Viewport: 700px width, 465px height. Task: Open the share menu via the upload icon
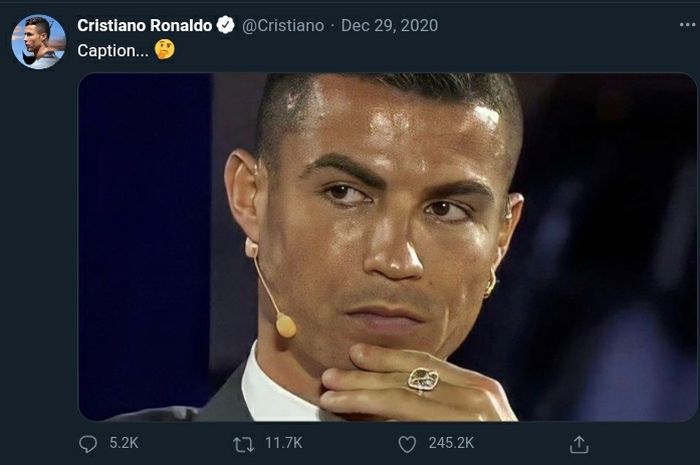[579, 443]
